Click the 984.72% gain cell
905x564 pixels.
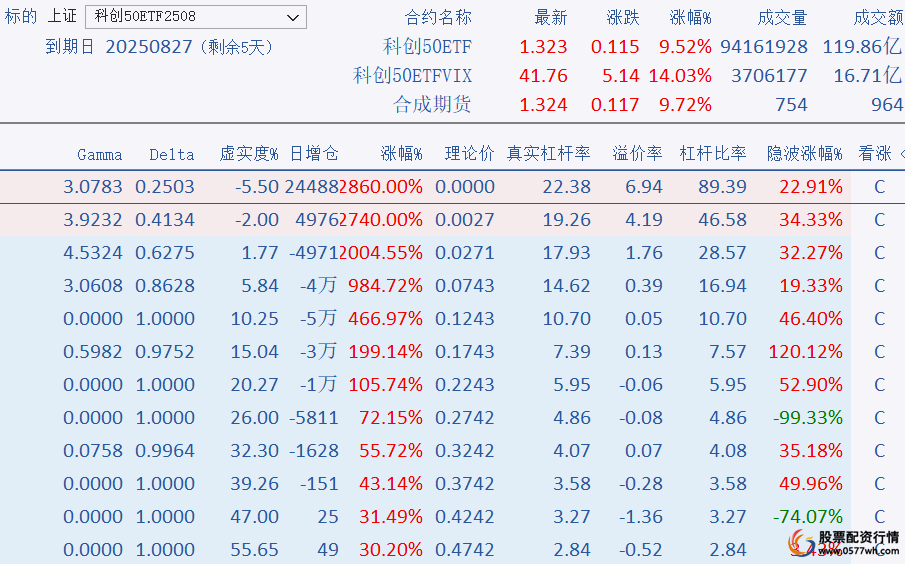386,286
